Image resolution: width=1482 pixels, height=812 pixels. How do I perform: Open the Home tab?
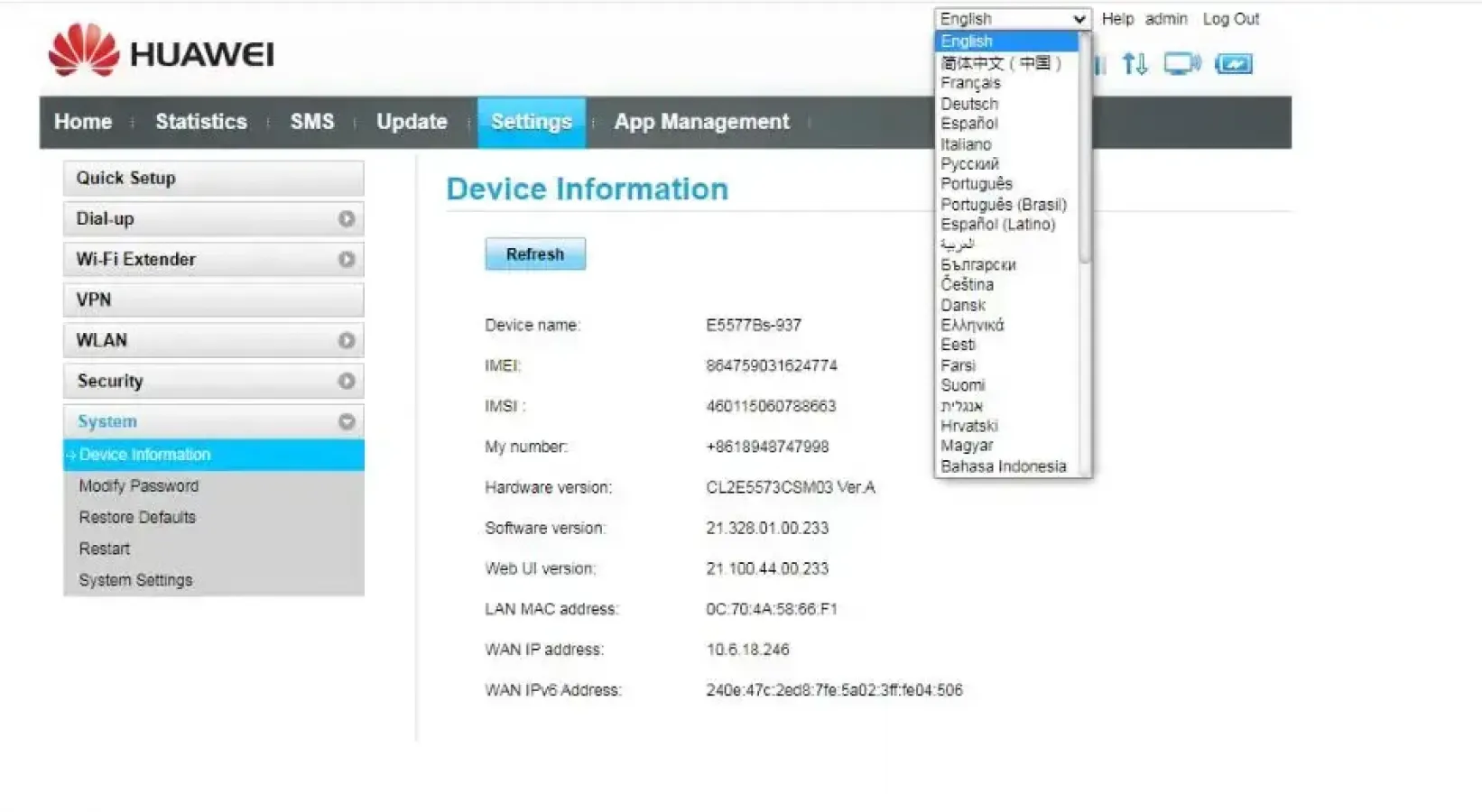pyautogui.click(x=83, y=122)
